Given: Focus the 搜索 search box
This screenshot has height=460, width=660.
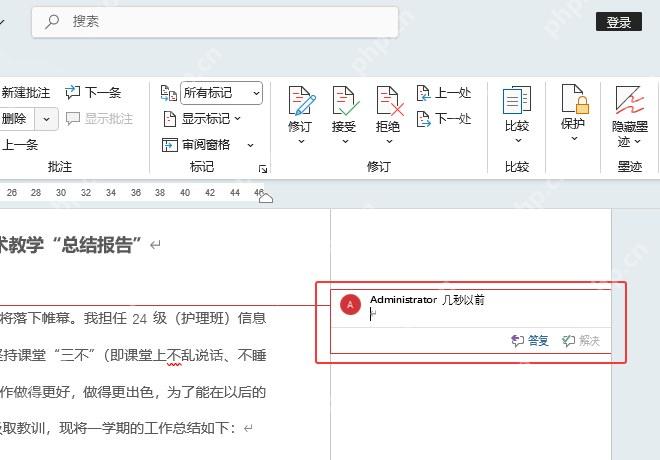Looking at the screenshot, I should click(x=215, y=22).
